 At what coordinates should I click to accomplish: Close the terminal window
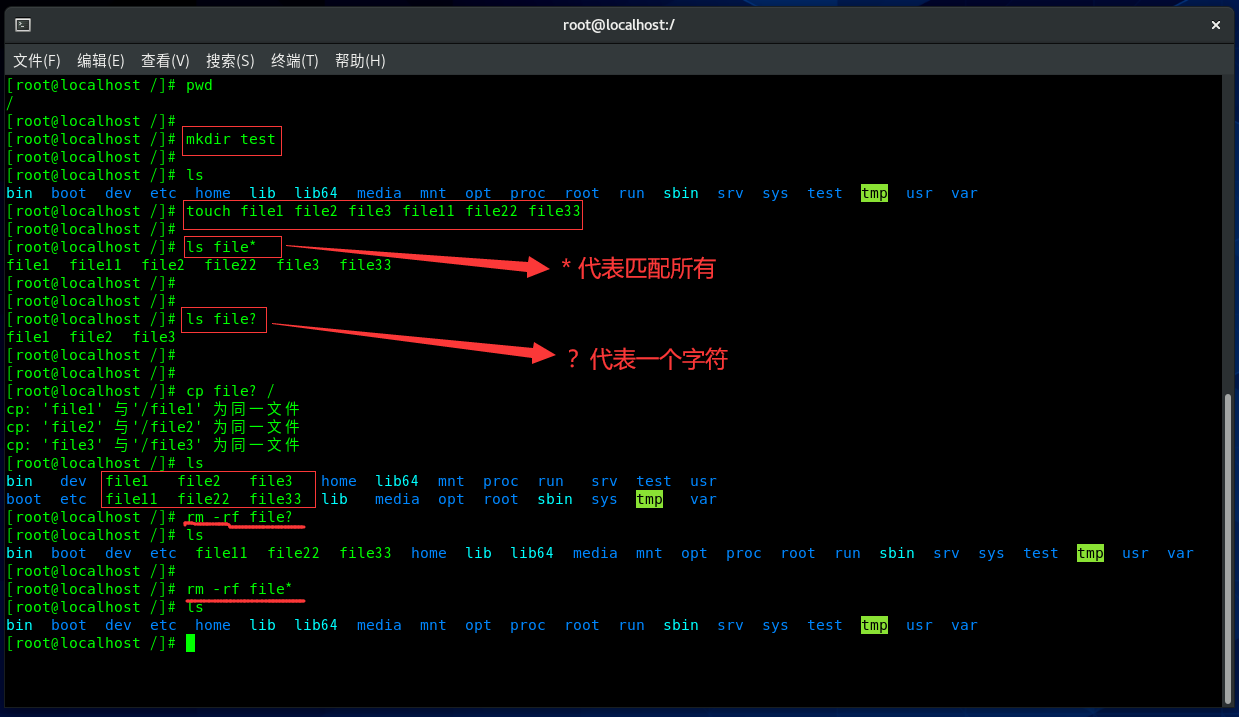(x=1215, y=25)
